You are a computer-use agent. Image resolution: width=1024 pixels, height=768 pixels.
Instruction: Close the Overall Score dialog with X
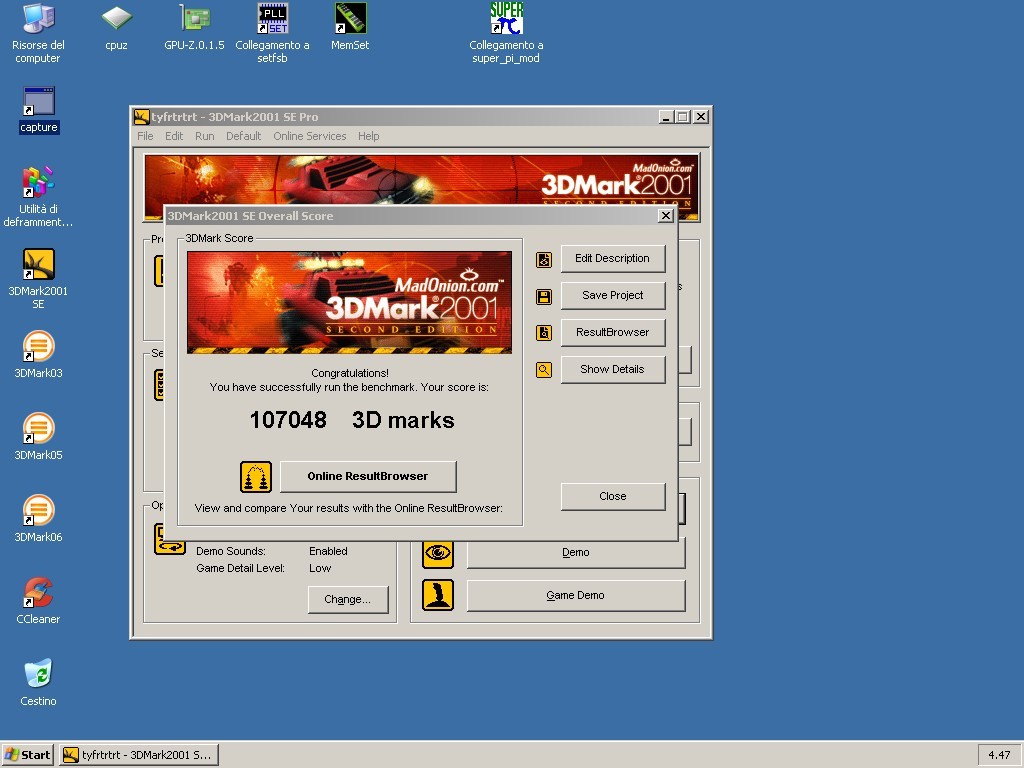[665, 216]
